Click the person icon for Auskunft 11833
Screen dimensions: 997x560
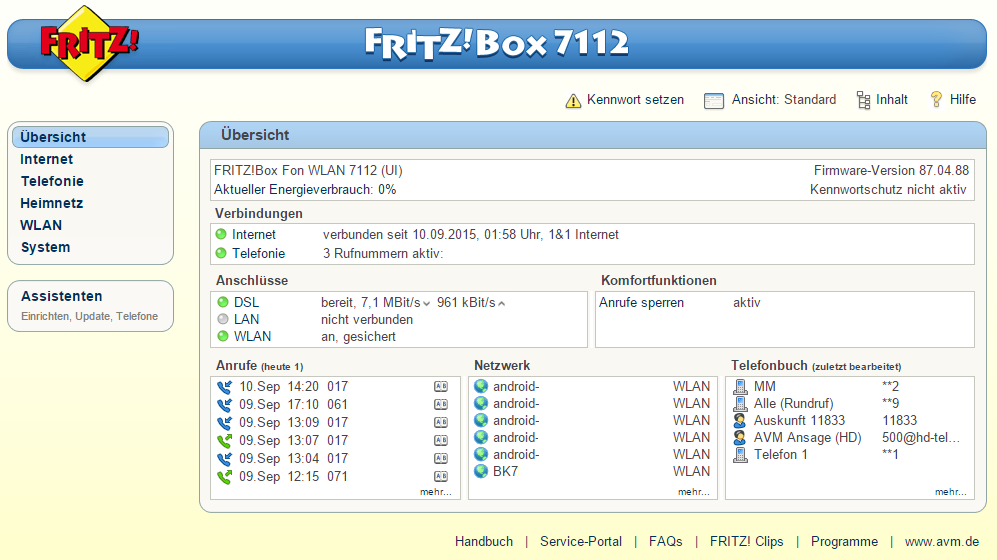[740, 421]
